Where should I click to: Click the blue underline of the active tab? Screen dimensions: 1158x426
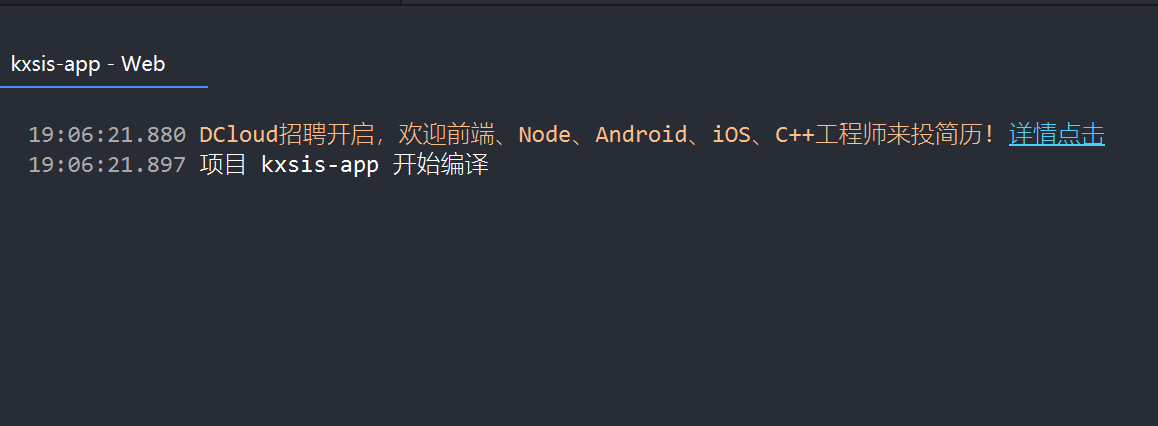pyautogui.click(x=104, y=87)
